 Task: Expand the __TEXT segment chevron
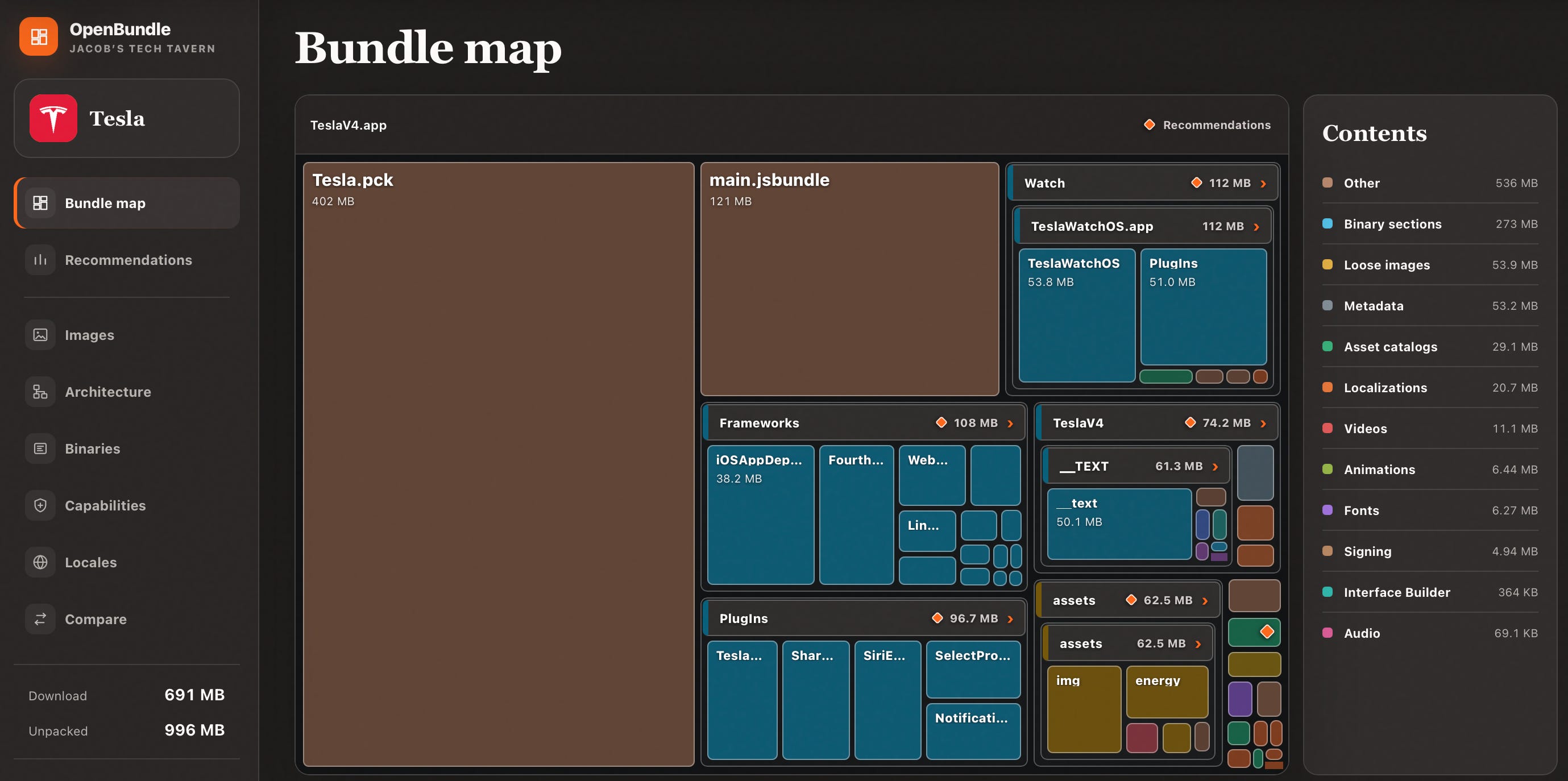coord(1216,466)
